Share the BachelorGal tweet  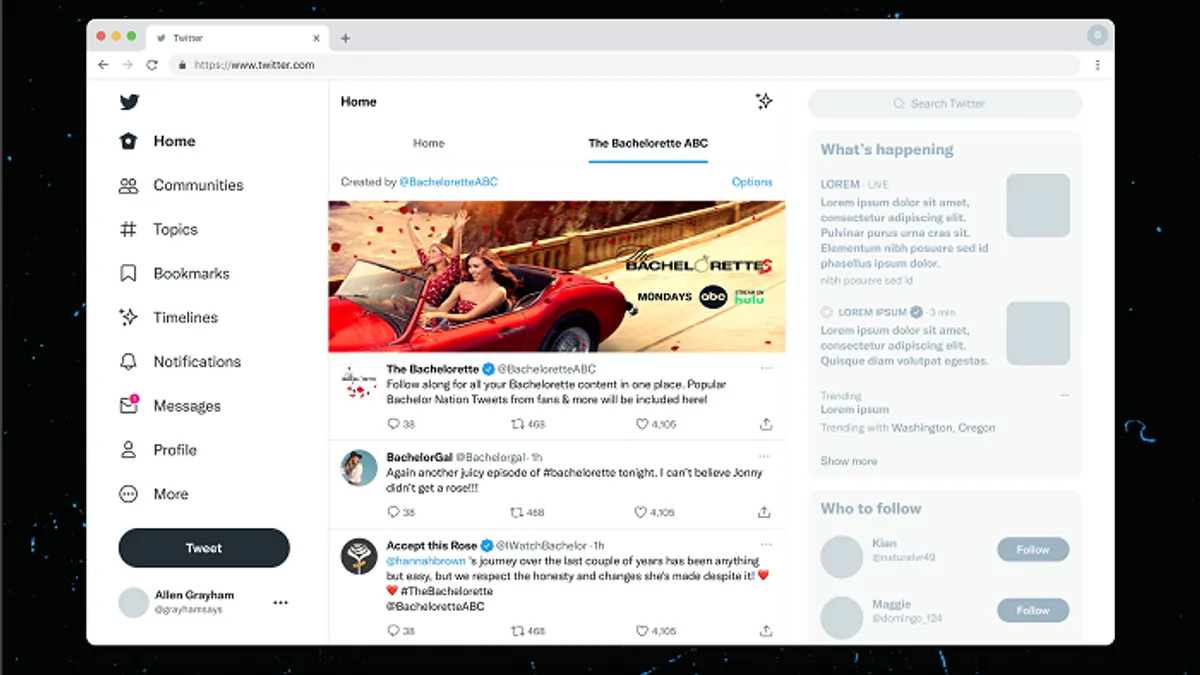[765, 512]
